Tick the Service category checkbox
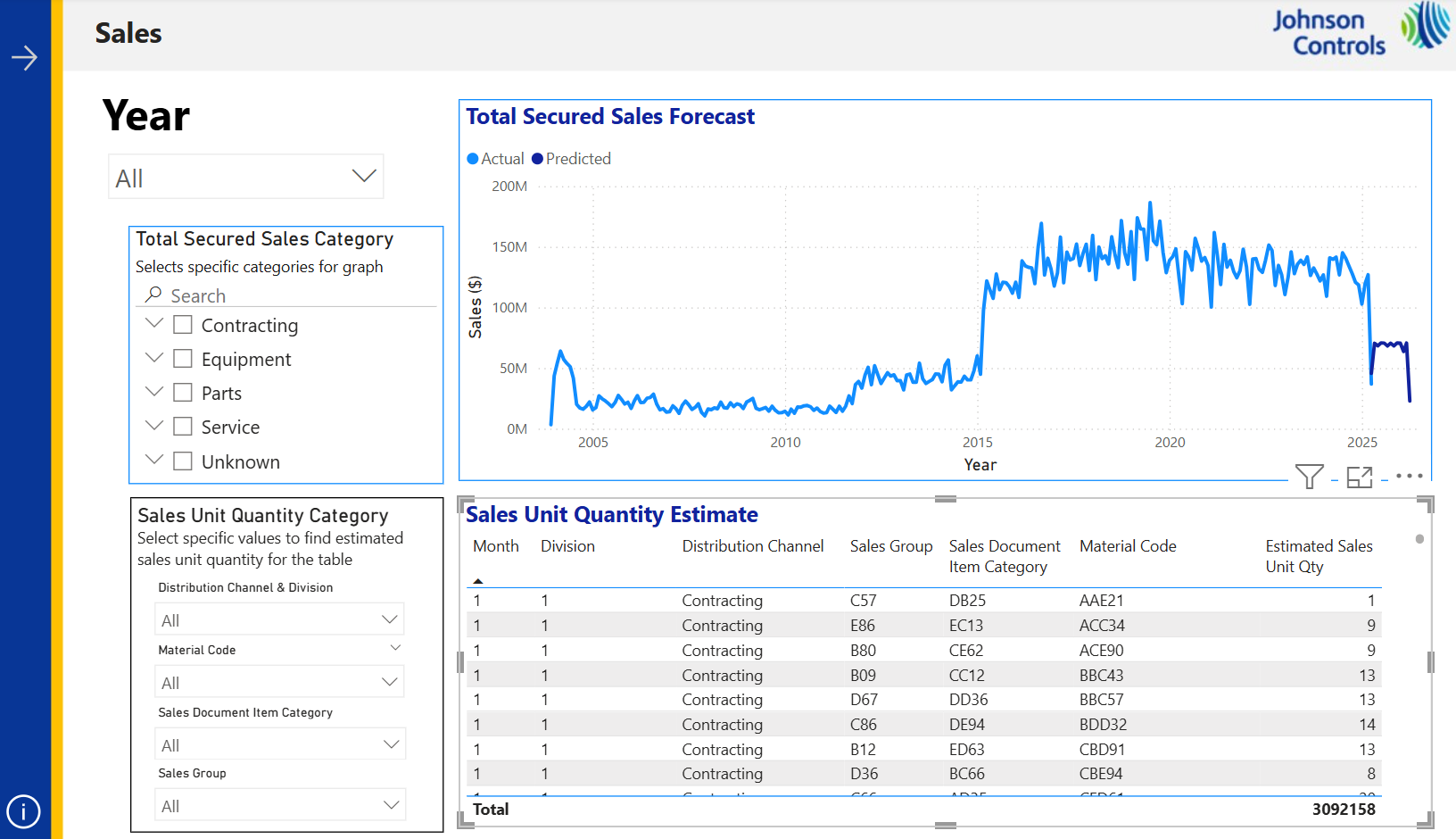 (x=183, y=427)
